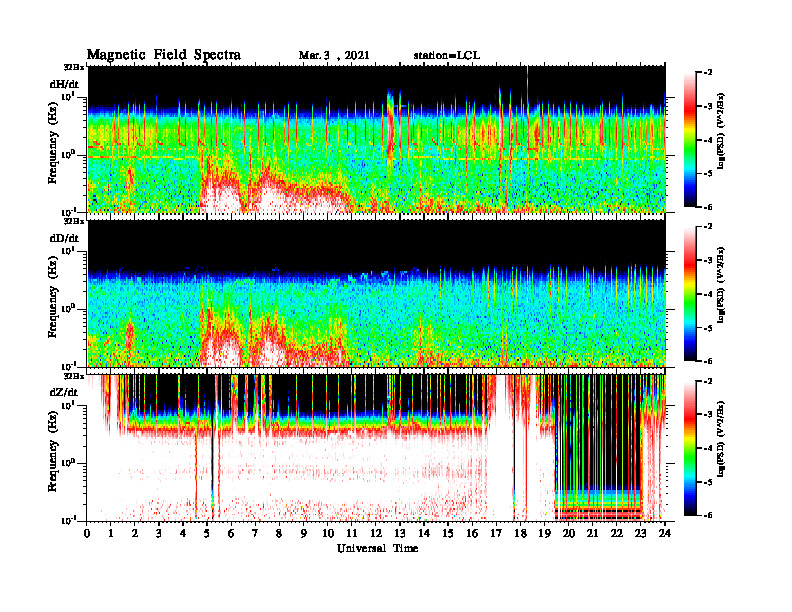Click the "6" hour tick label

[231, 534]
